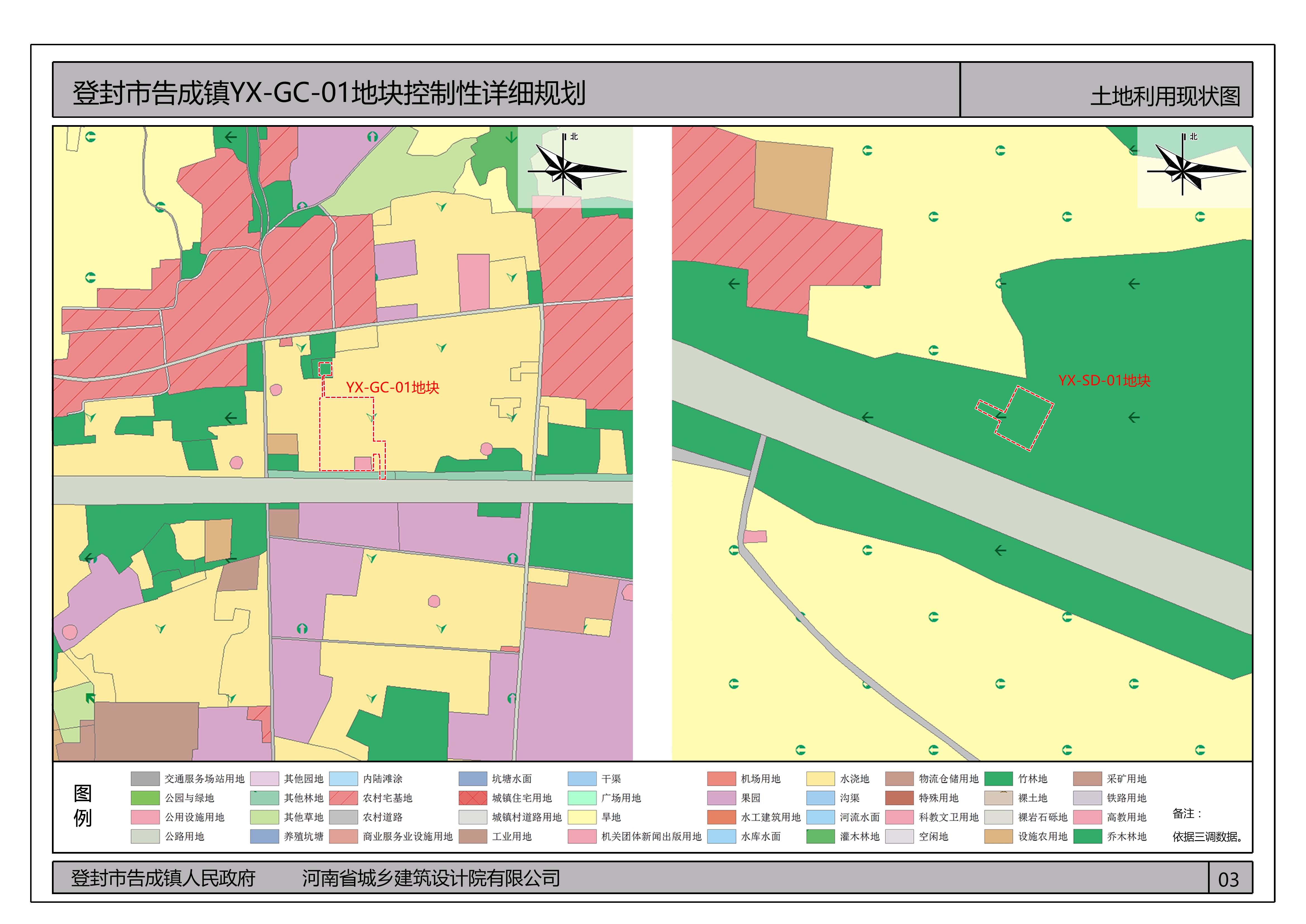The width and height of the screenshot is (1306, 924).
Task: Click the 农村宅基地 hatched legend swatch
Action: click(x=343, y=798)
